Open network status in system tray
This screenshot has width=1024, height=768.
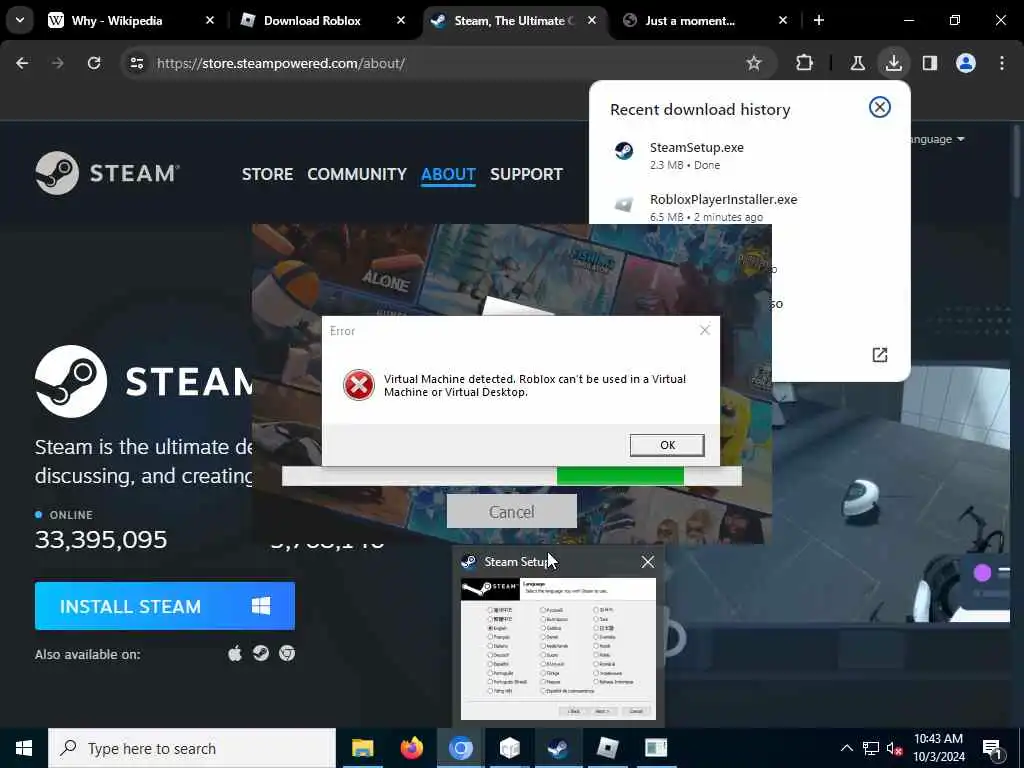(x=871, y=748)
